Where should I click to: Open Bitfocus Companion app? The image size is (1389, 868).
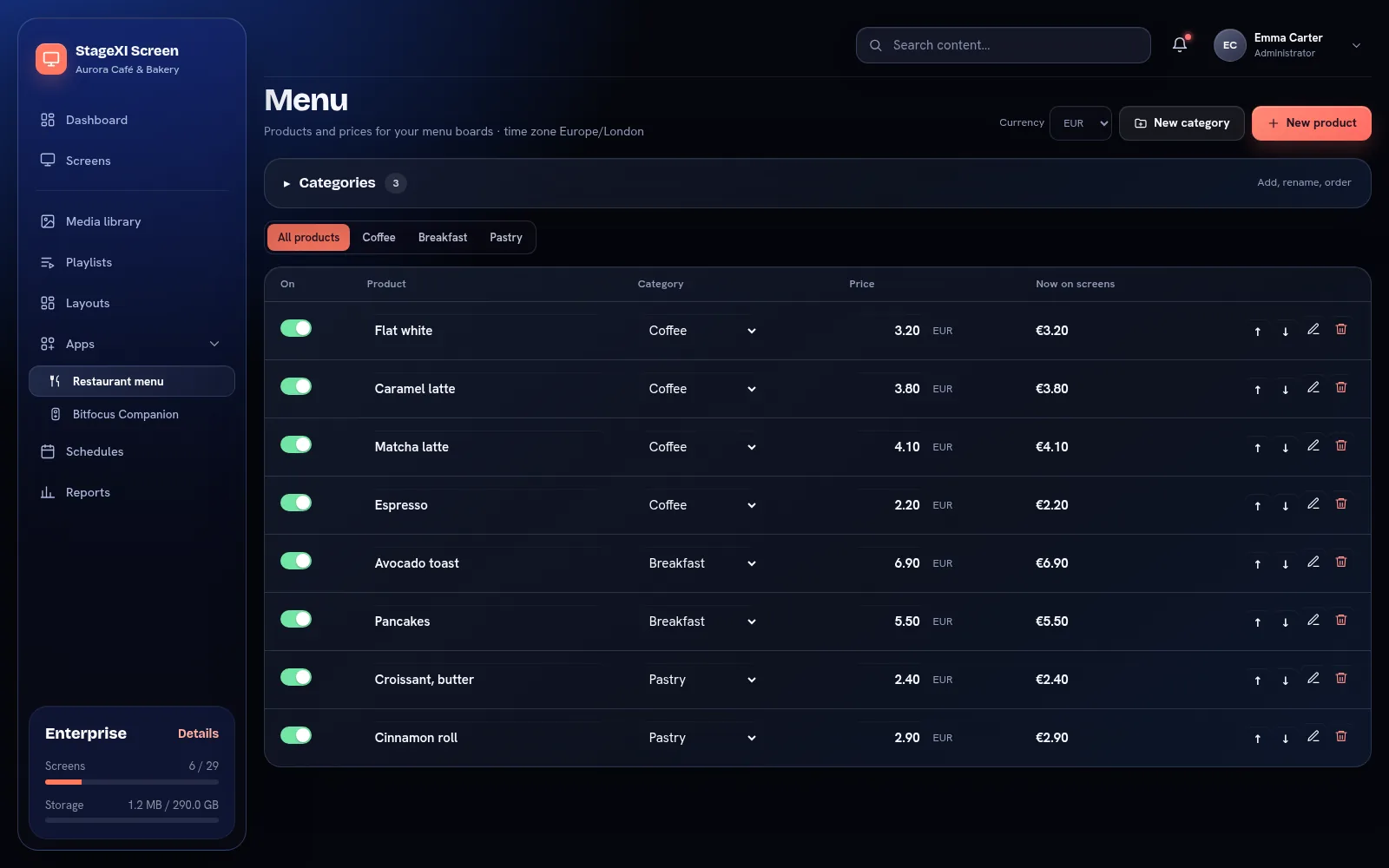(132, 414)
